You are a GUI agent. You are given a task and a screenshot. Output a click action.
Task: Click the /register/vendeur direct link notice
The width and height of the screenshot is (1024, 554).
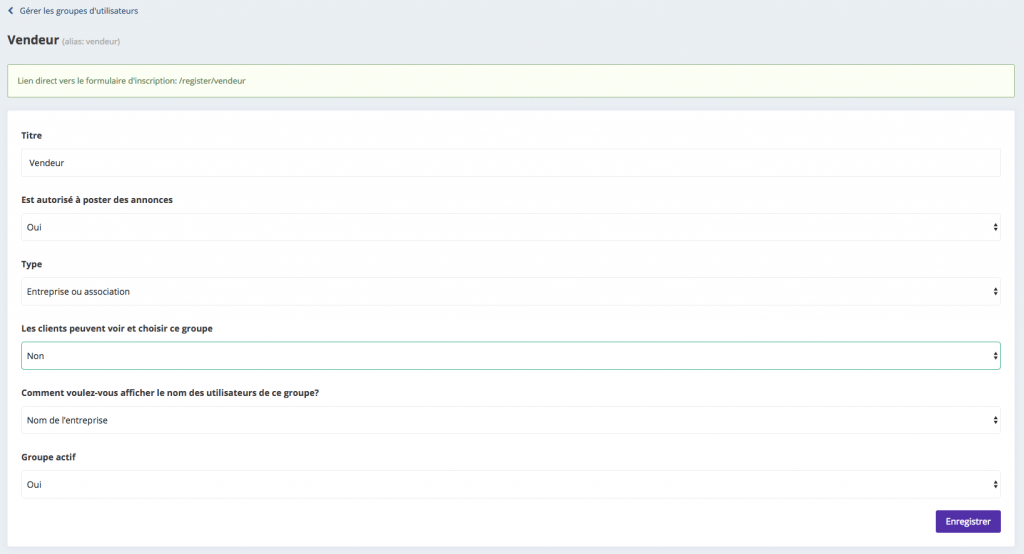click(x=511, y=81)
